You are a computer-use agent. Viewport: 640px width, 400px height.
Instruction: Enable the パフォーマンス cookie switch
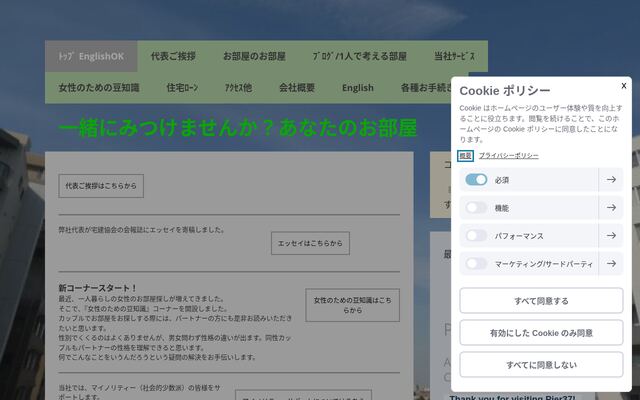(476, 236)
